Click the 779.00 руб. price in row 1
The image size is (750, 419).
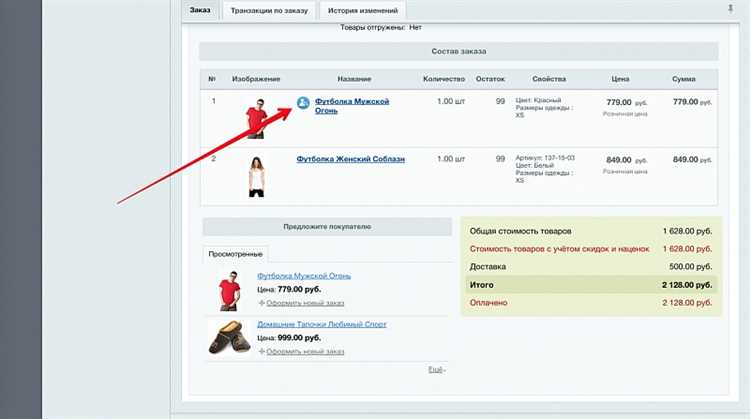pyautogui.click(x=627, y=102)
